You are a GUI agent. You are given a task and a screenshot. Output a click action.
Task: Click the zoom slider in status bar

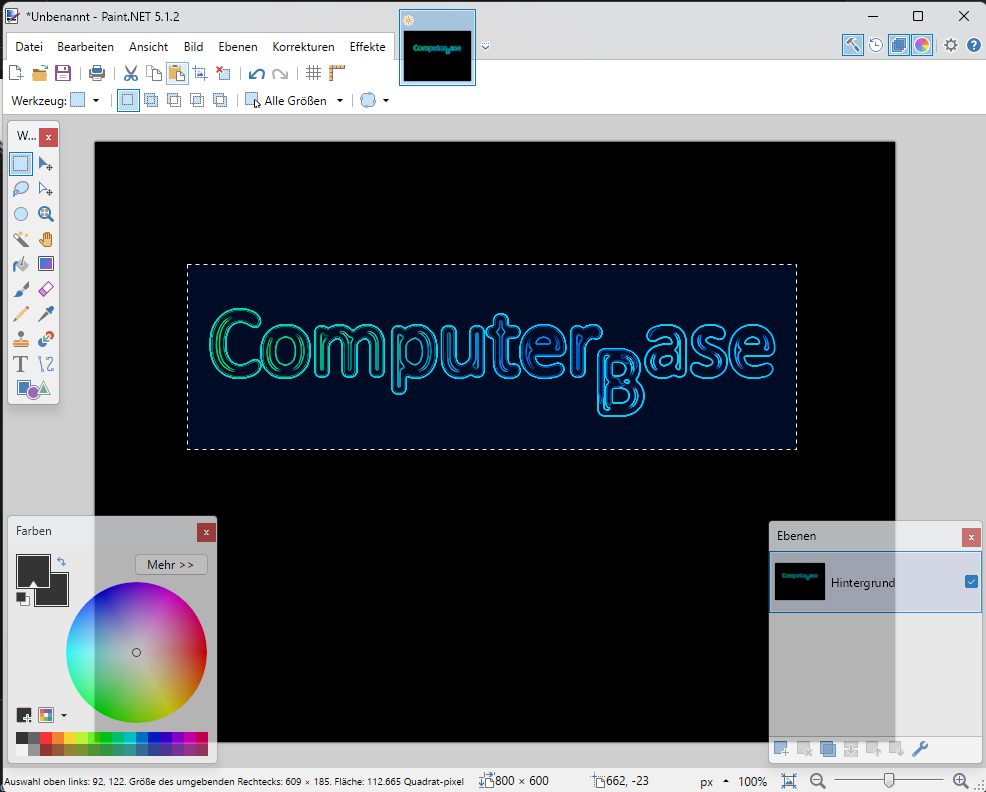point(889,781)
